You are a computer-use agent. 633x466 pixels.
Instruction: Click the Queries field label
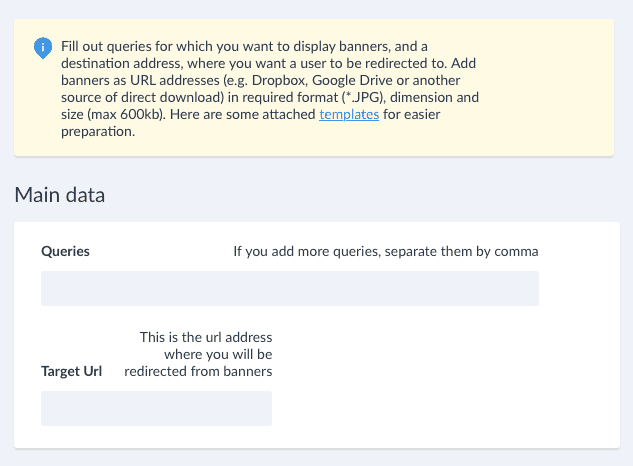65,251
